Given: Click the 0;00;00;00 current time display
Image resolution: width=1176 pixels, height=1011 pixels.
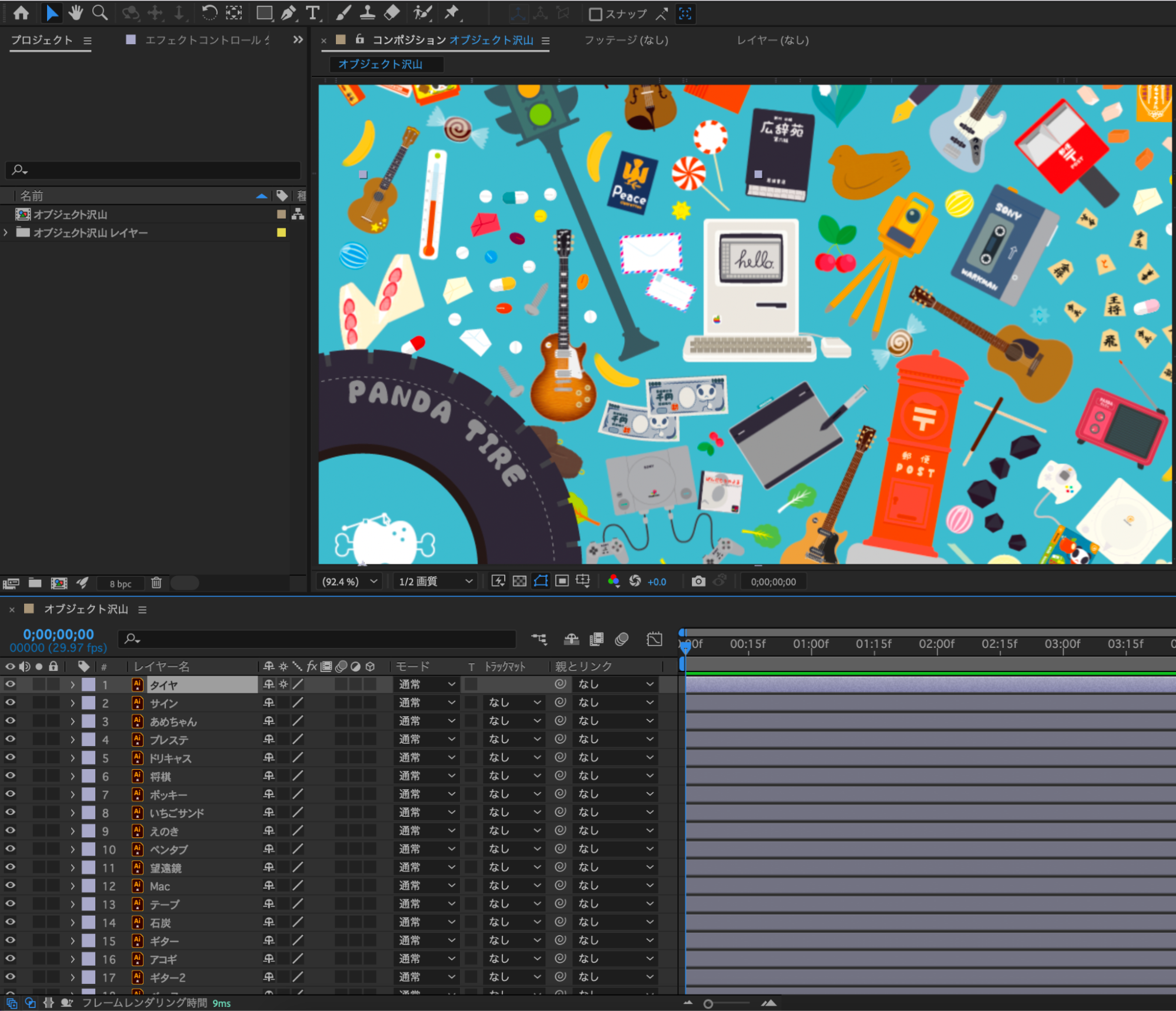Looking at the screenshot, I should [58, 634].
